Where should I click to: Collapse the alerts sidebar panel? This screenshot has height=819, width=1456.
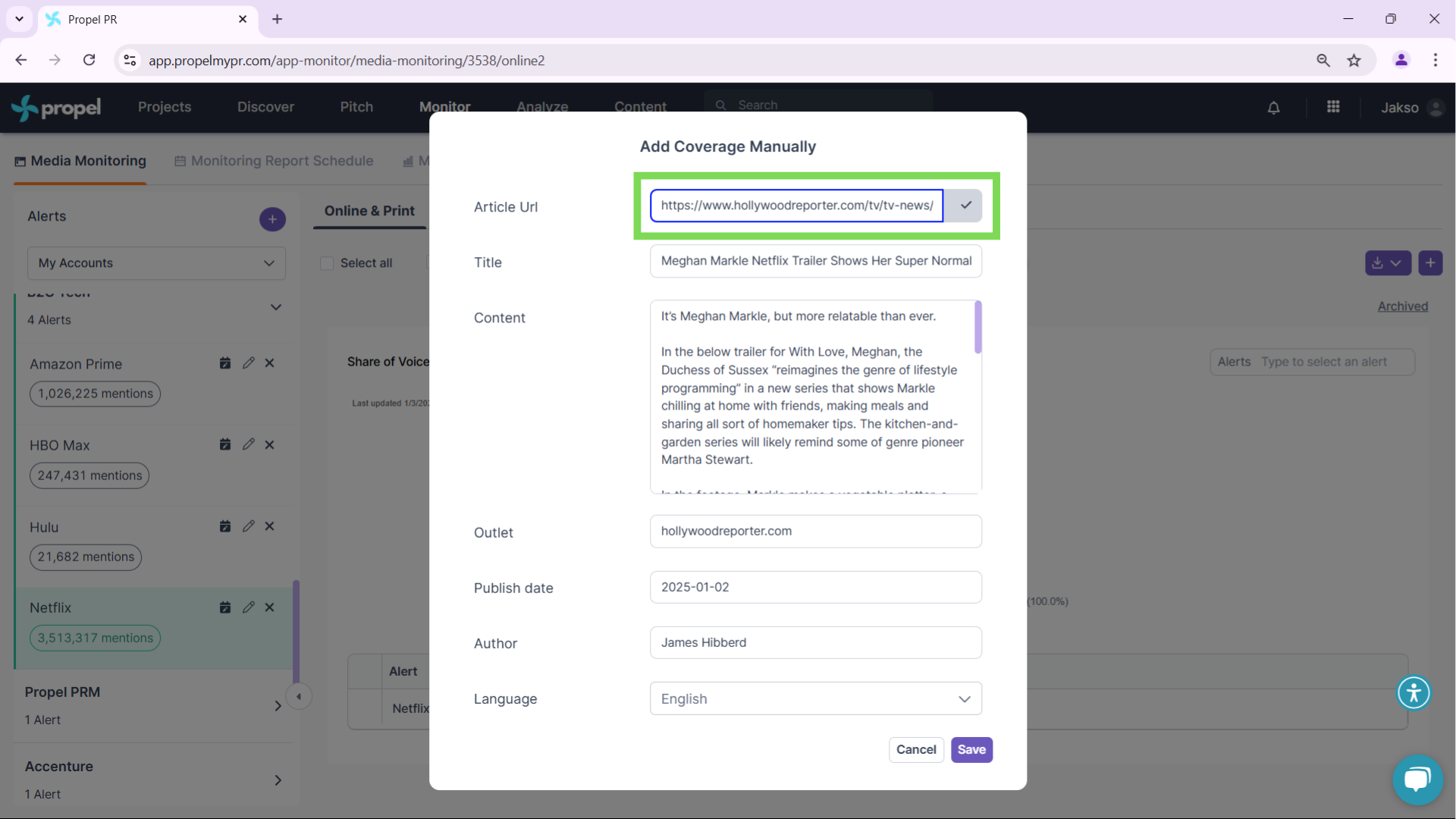point(299,697)
